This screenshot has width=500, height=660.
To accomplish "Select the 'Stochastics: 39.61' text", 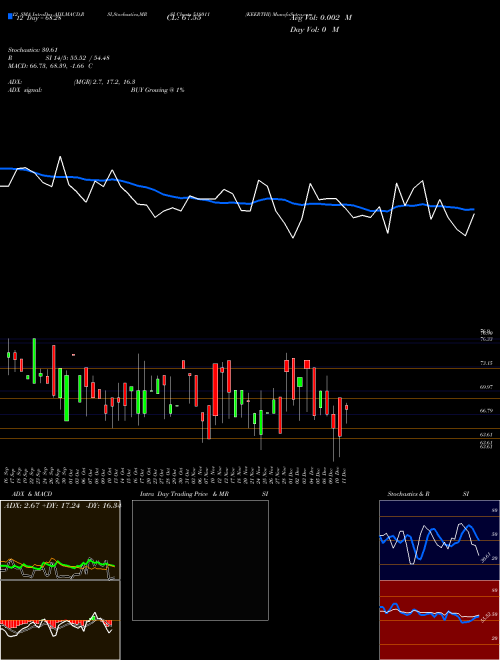I will click(x=33, y=50).
